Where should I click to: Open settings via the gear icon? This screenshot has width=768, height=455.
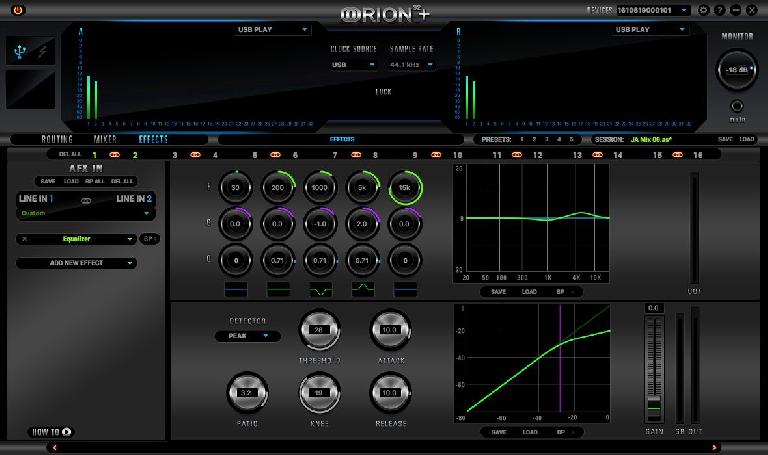point(703,10)
